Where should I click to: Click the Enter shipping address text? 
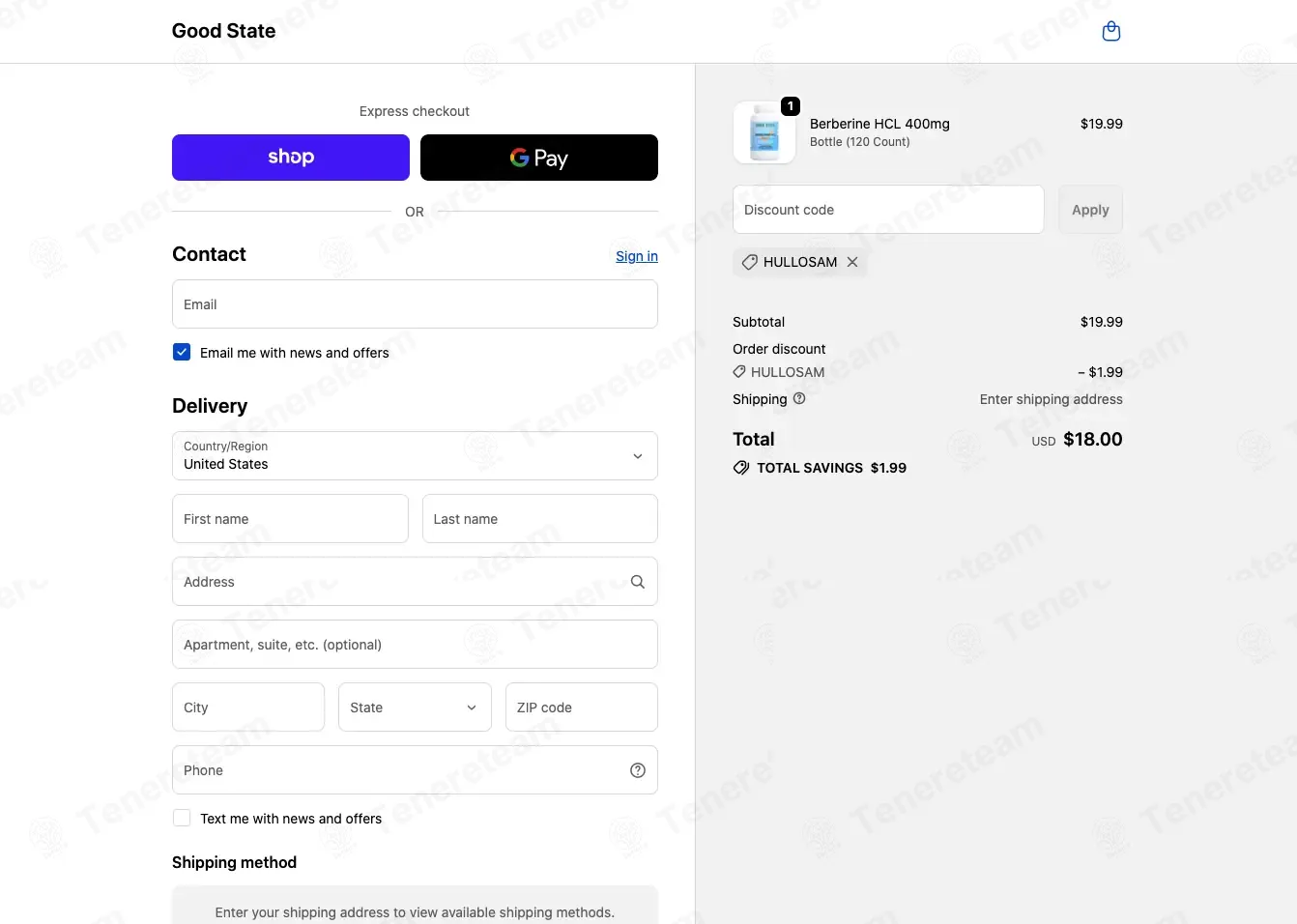(1052, 399)
